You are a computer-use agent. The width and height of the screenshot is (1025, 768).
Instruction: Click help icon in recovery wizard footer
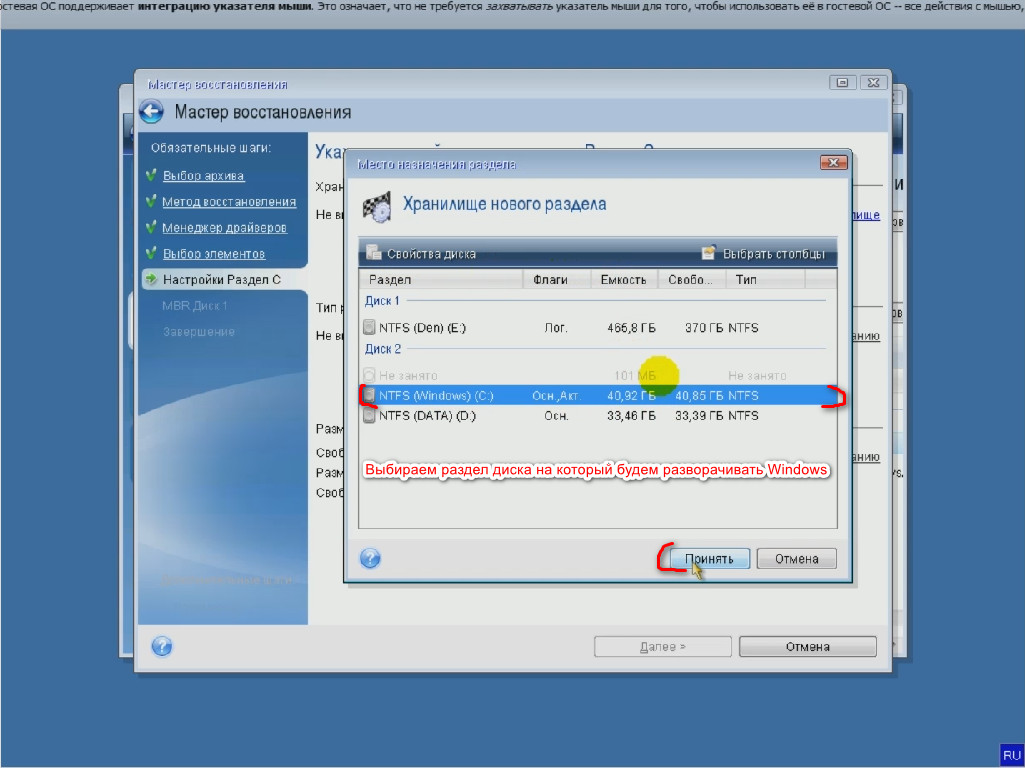click(162, 646)
